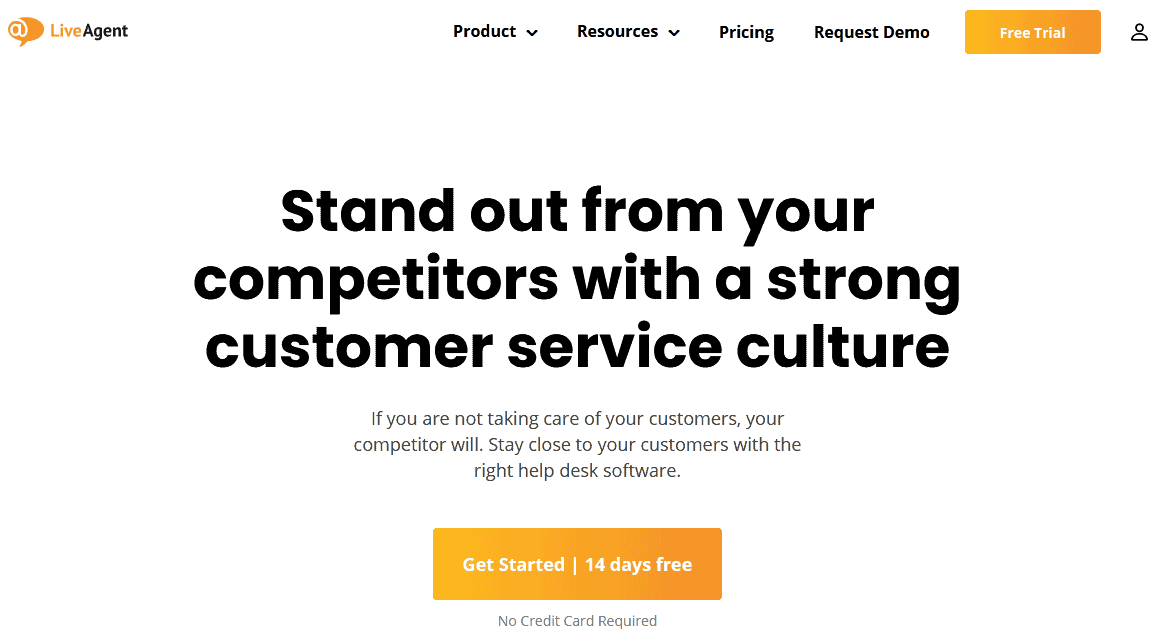Click the Get Started button
1159x642 pixels.
point(577,564)
